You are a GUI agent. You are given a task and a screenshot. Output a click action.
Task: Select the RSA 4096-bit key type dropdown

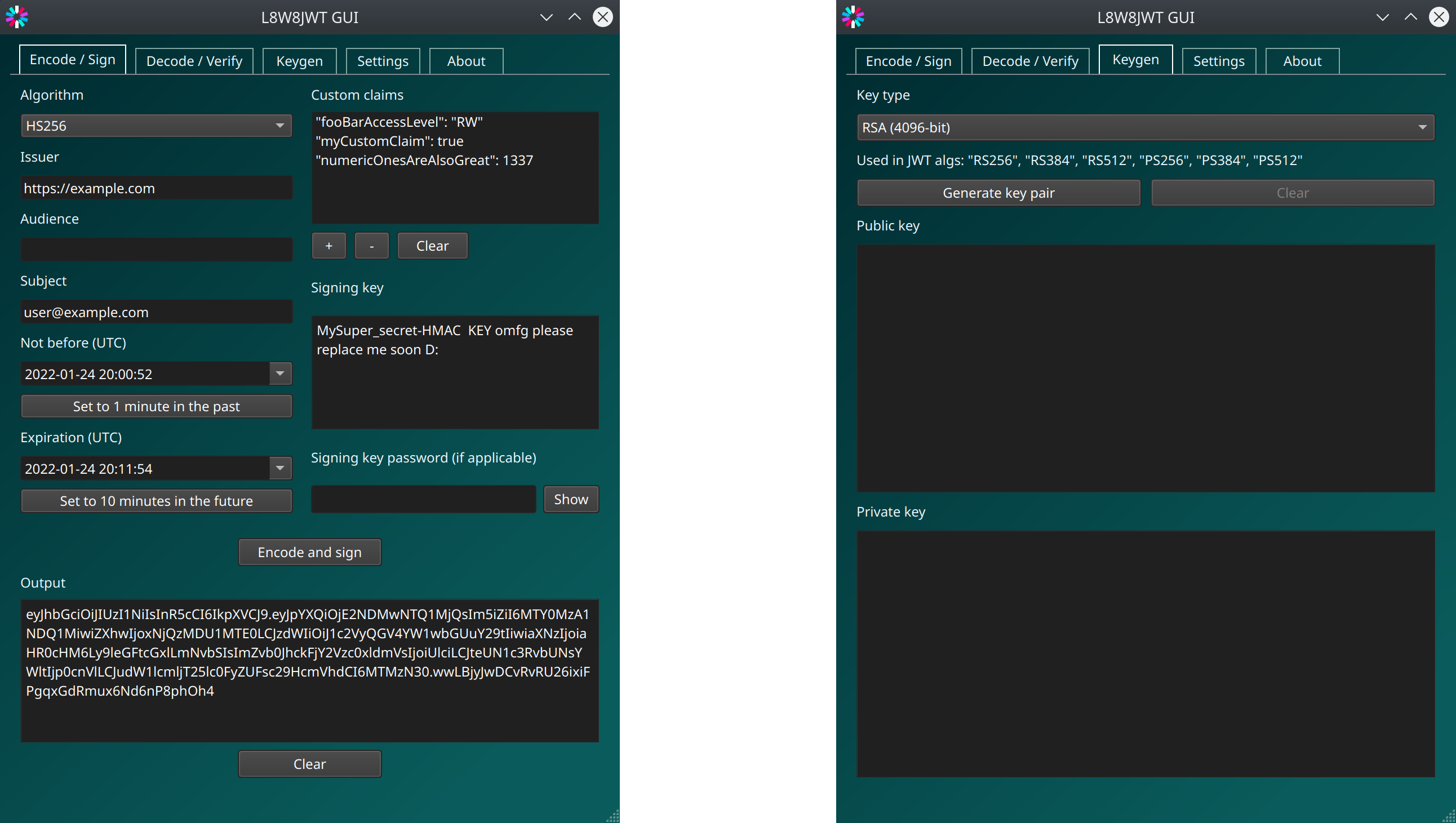coord(1144,127)
